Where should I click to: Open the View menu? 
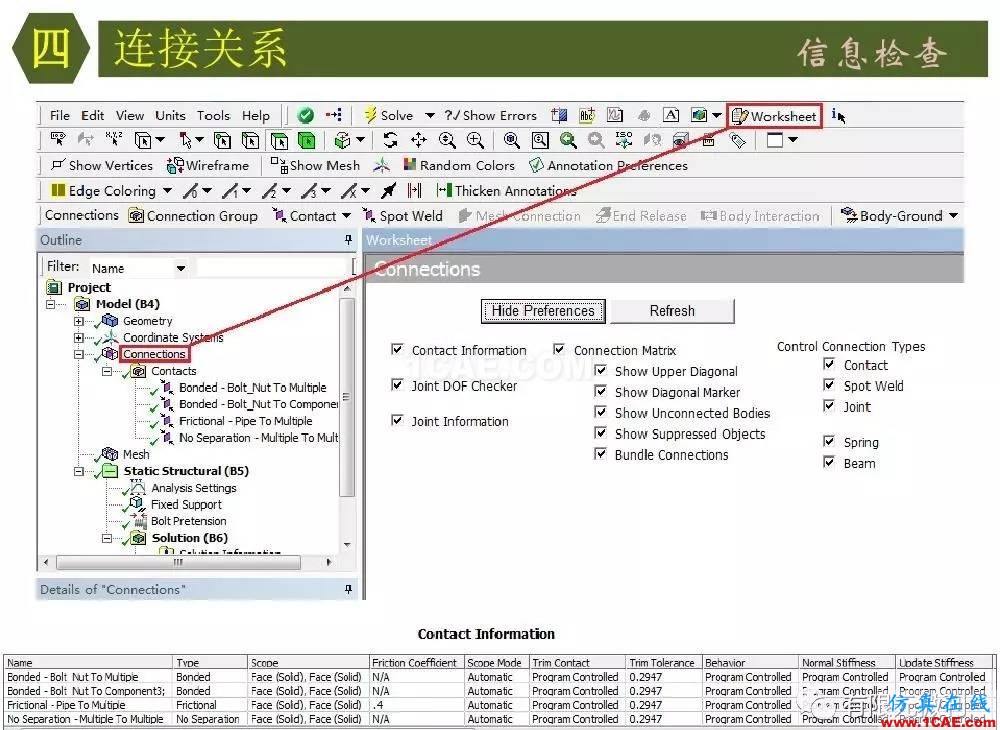(x=129, y=115)
